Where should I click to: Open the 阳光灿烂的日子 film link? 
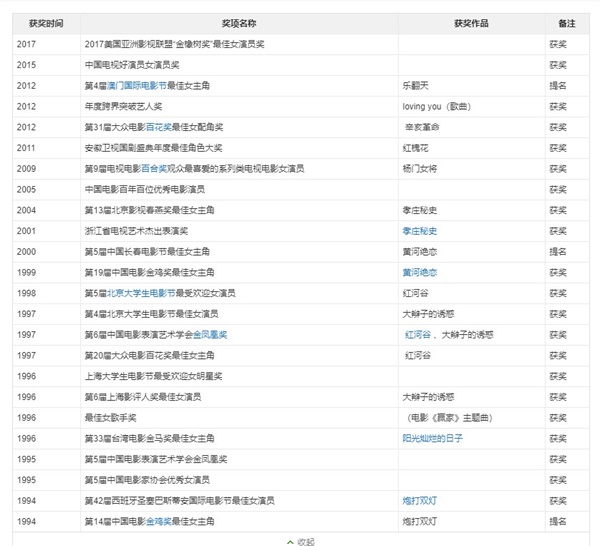coord(432,438)
